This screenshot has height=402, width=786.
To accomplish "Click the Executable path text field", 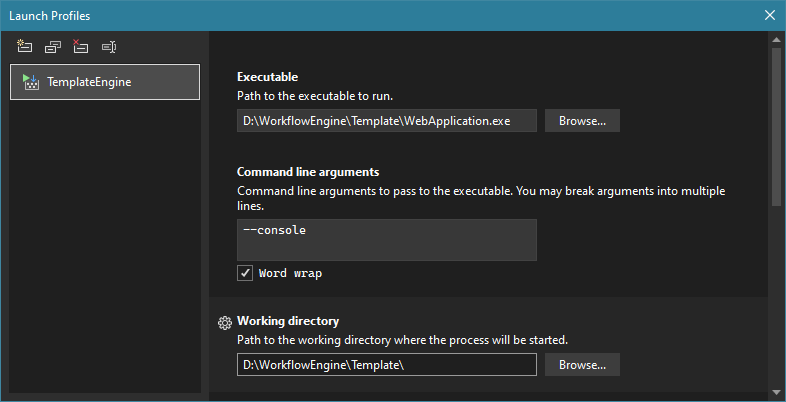I will click(387, 121).
